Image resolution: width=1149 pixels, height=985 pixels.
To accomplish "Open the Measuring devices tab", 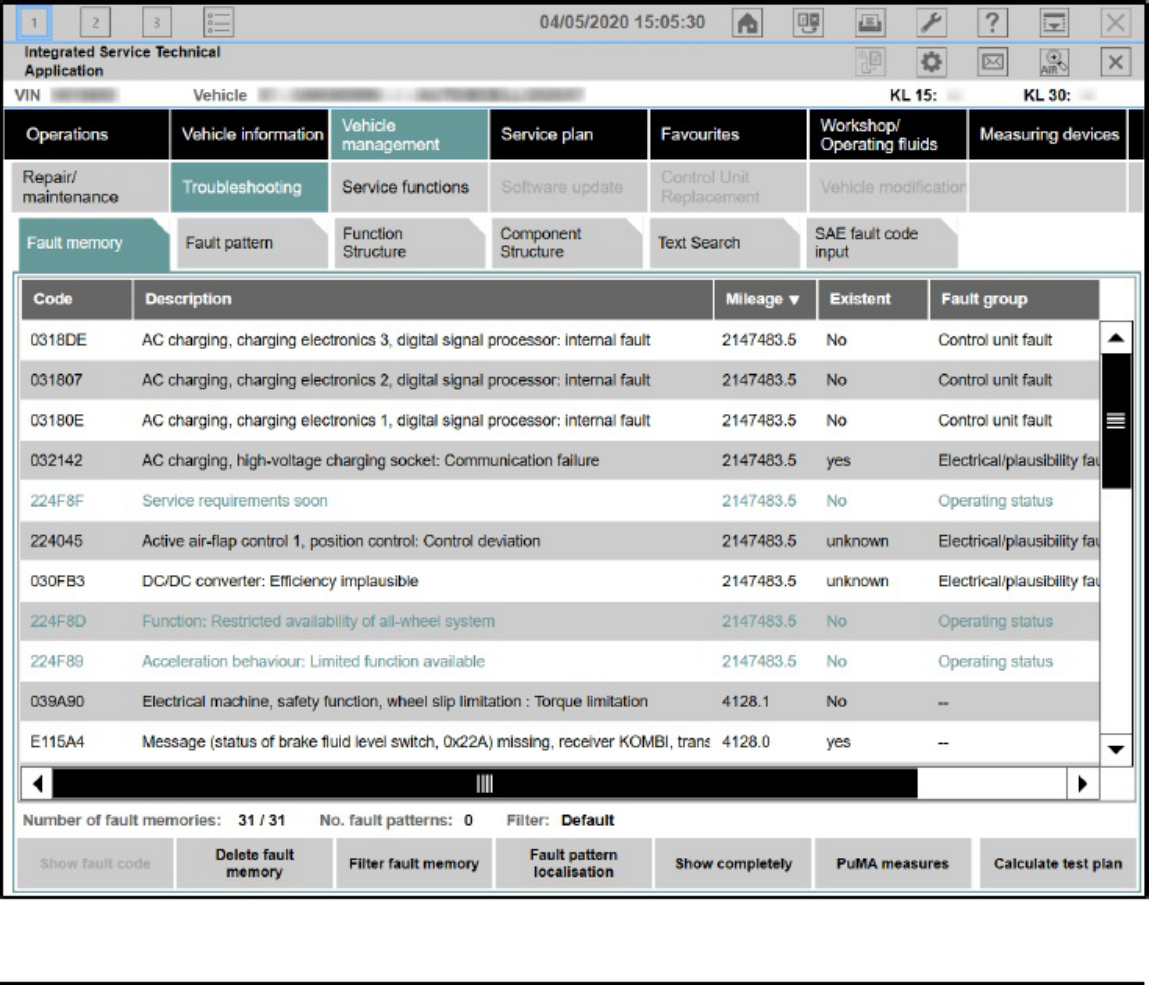I will (x=1048, y=135).
